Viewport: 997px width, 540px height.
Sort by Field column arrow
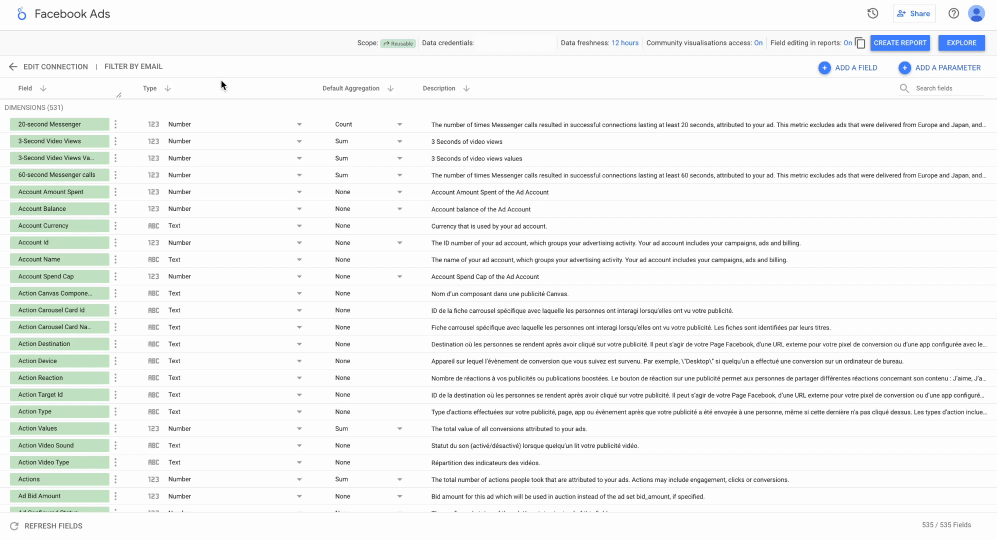43,88
